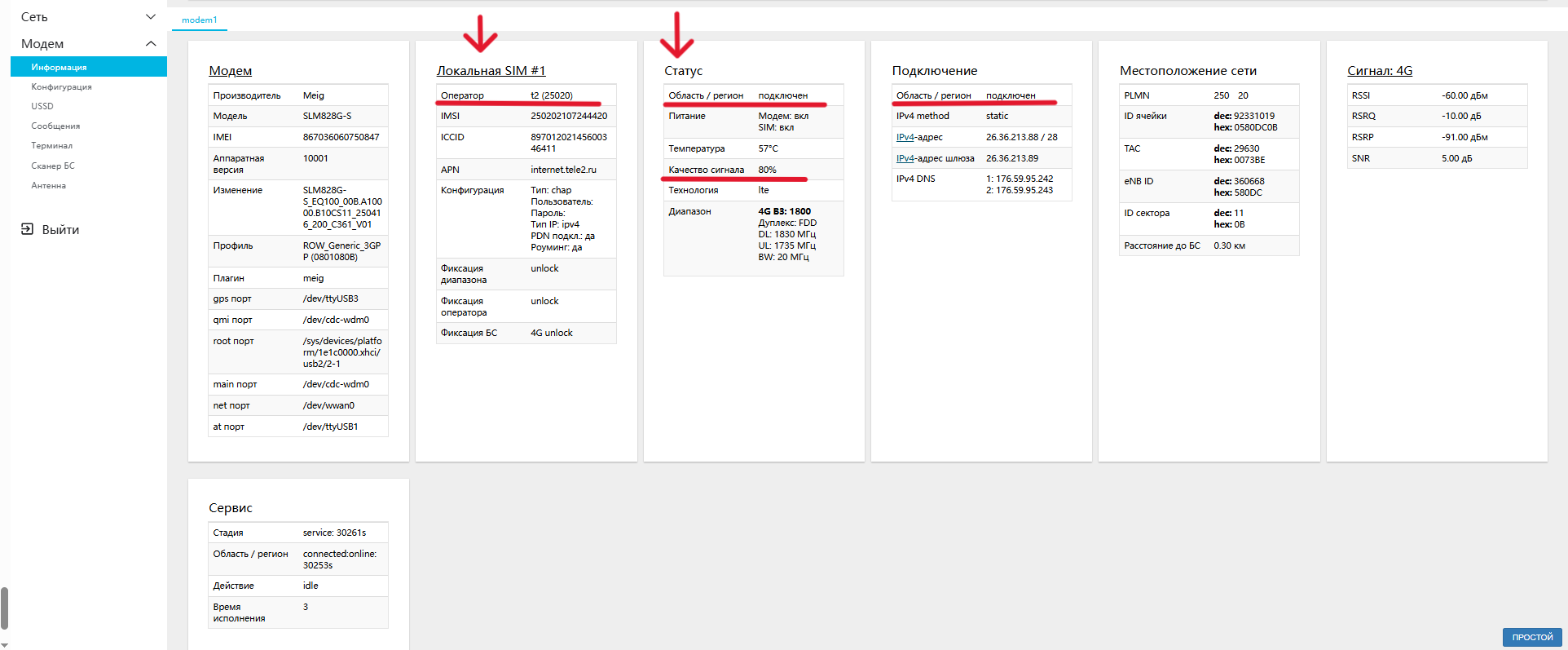The image size is (1568, 650).
Task: Click the PLMN value 250 20
Action: pos(1231,95)
